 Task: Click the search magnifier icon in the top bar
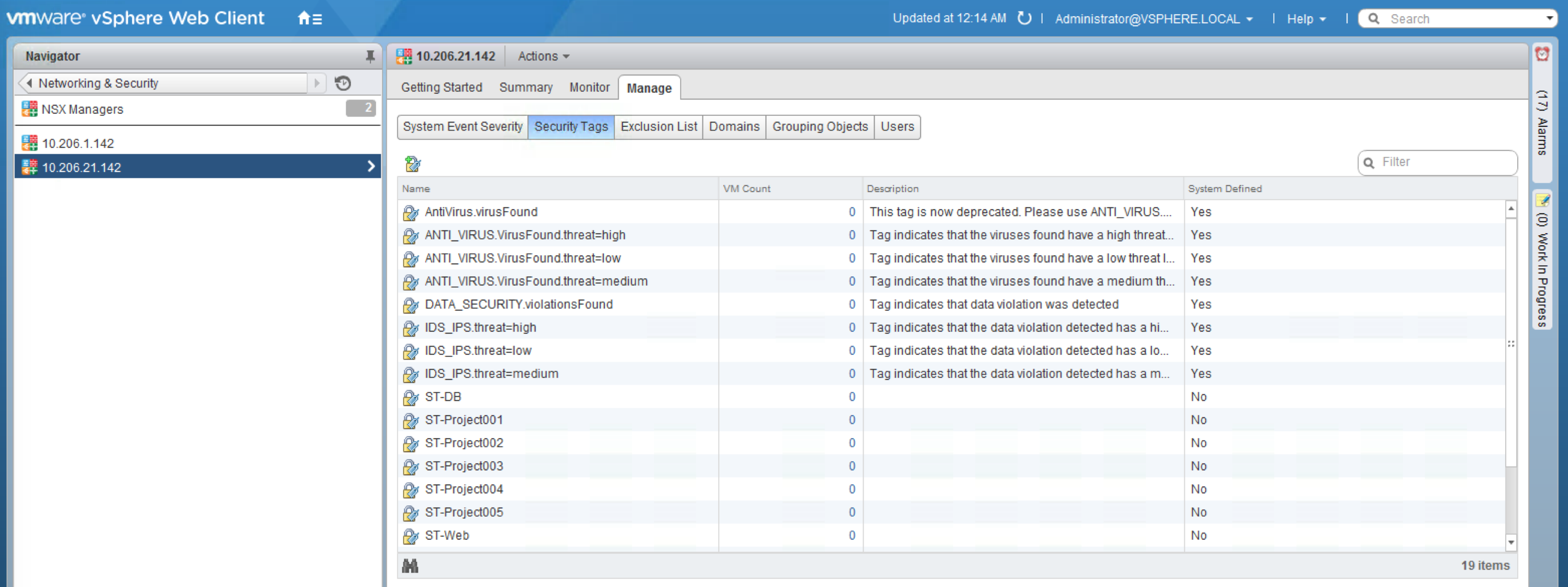click(1374, 19)
